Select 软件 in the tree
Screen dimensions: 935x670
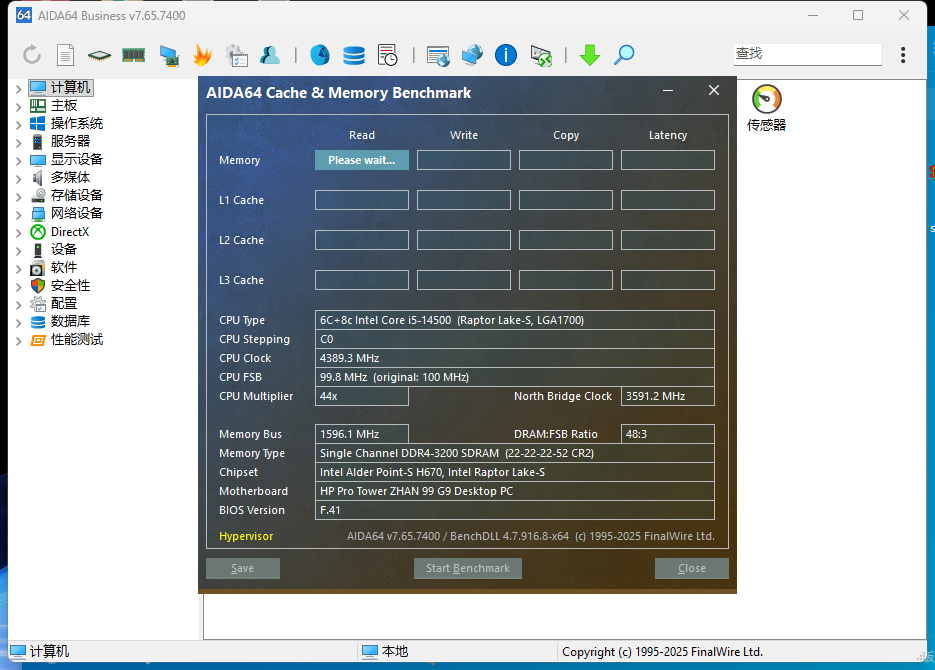(64, 267)
